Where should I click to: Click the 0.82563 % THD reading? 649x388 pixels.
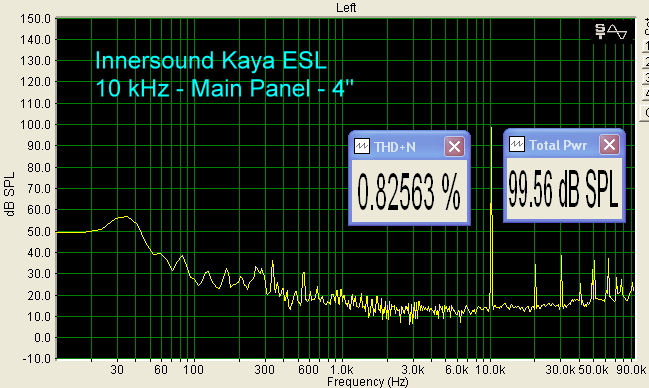pos(409,192)
